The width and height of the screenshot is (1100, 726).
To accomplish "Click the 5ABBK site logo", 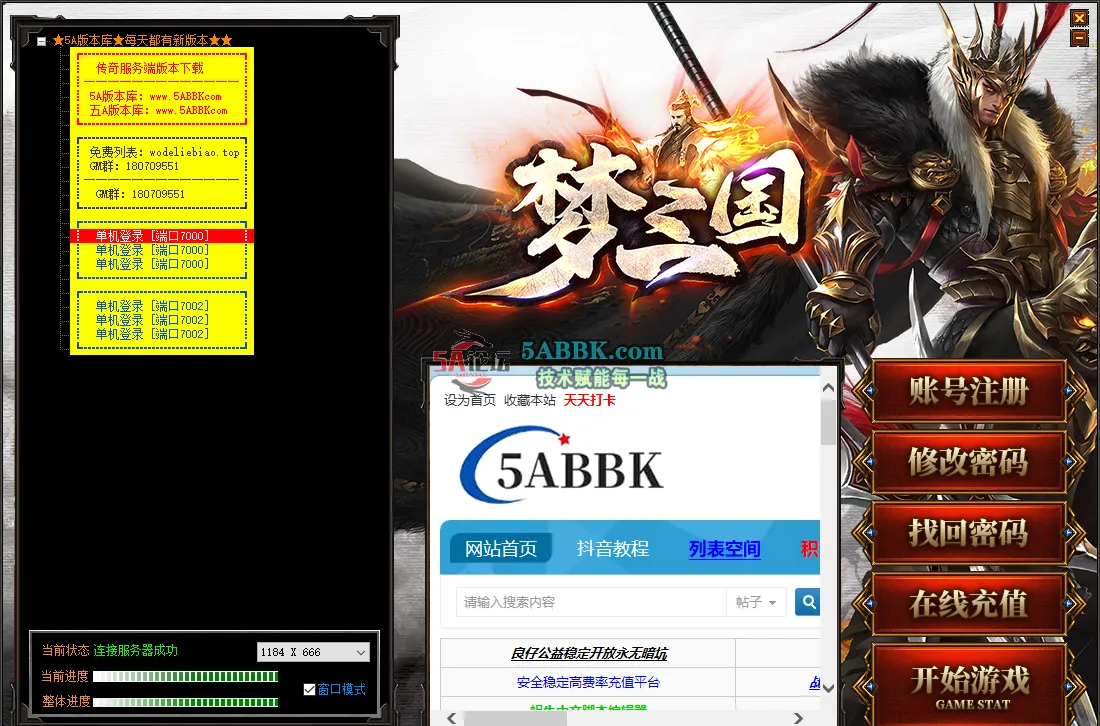I will pos(561,465).
